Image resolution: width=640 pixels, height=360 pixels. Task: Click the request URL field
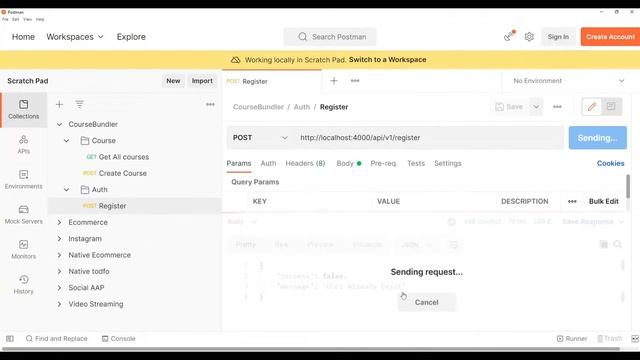[x=429, y=138]
